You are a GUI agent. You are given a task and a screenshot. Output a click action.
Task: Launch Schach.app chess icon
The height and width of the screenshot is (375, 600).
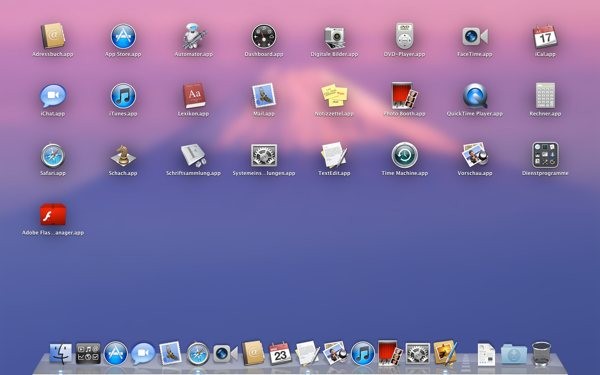[x=123, y=155]
